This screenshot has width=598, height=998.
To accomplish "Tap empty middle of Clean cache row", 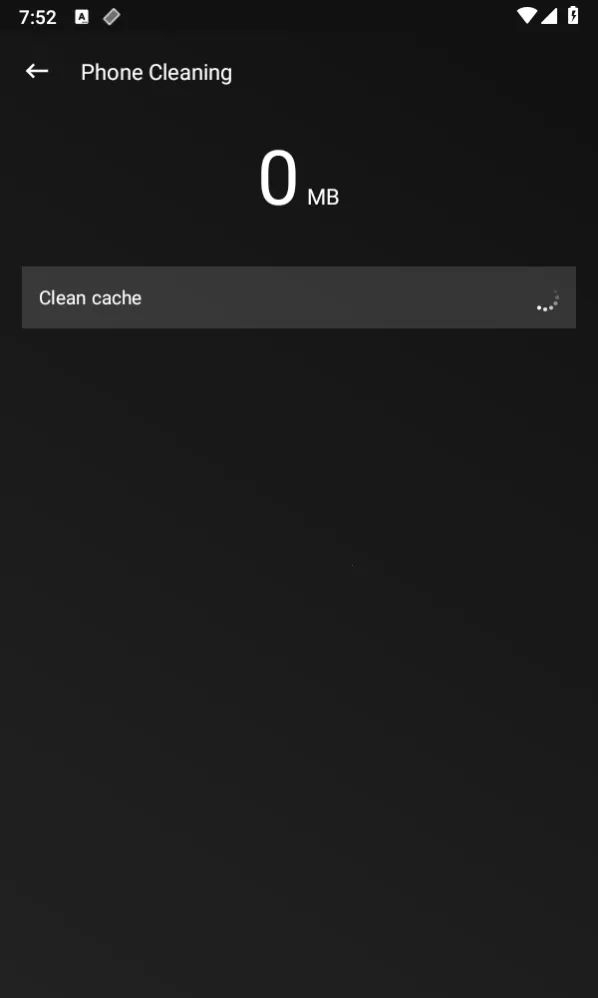I will (x=337, y=297).
